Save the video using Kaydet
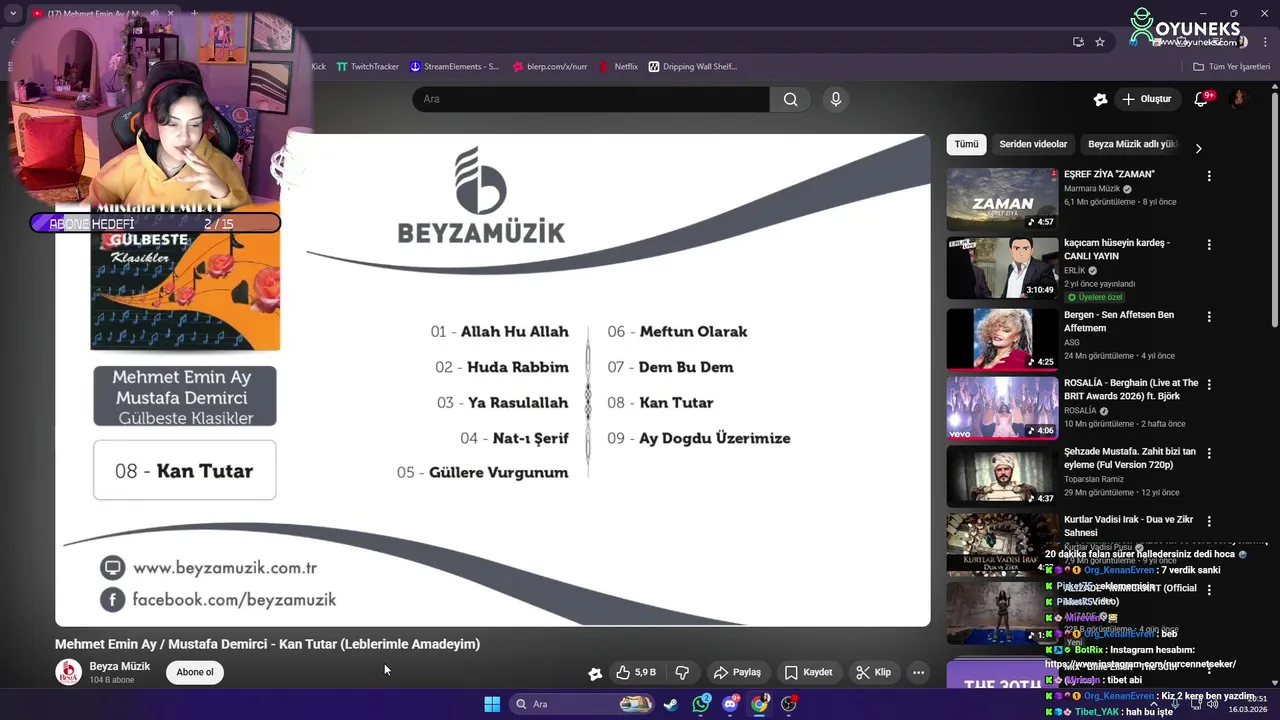Image resolution: width=1280 pixels, height=720 pixels. point(808,672)
